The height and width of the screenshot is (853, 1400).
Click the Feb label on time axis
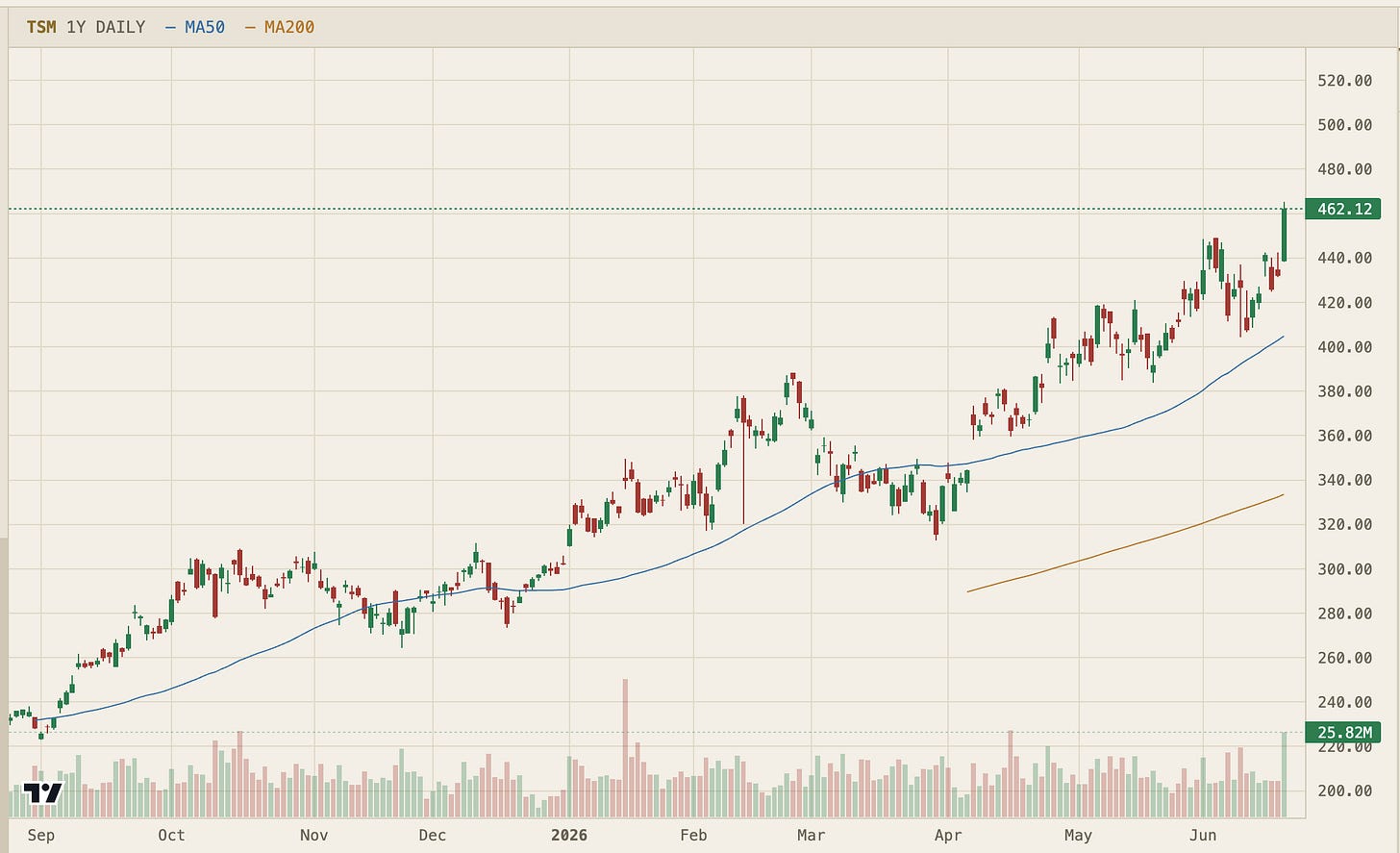[x=693, y=835]
